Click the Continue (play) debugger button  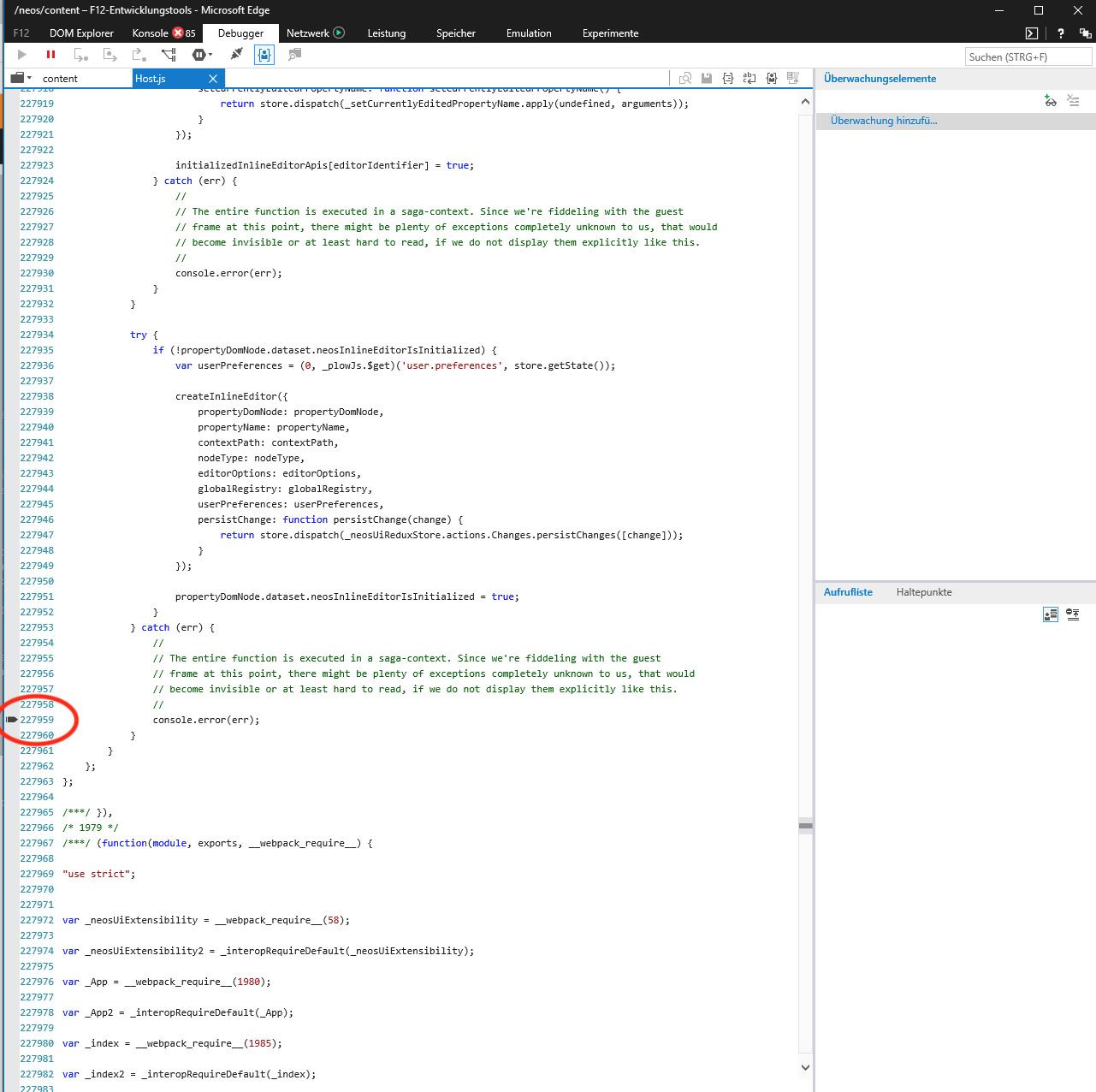(22, 55)
